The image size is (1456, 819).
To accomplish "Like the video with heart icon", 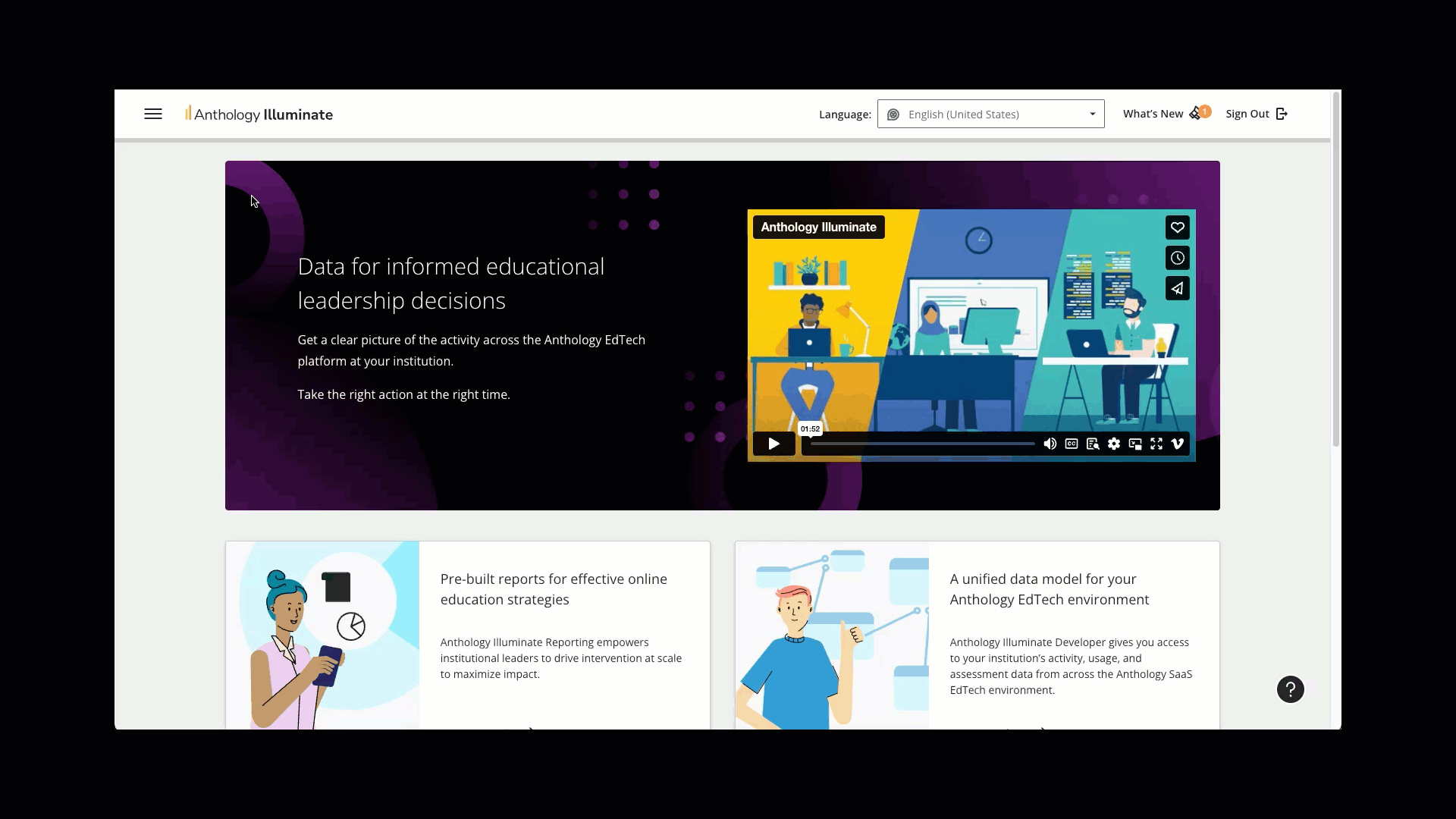I will tap(1177, 227).
